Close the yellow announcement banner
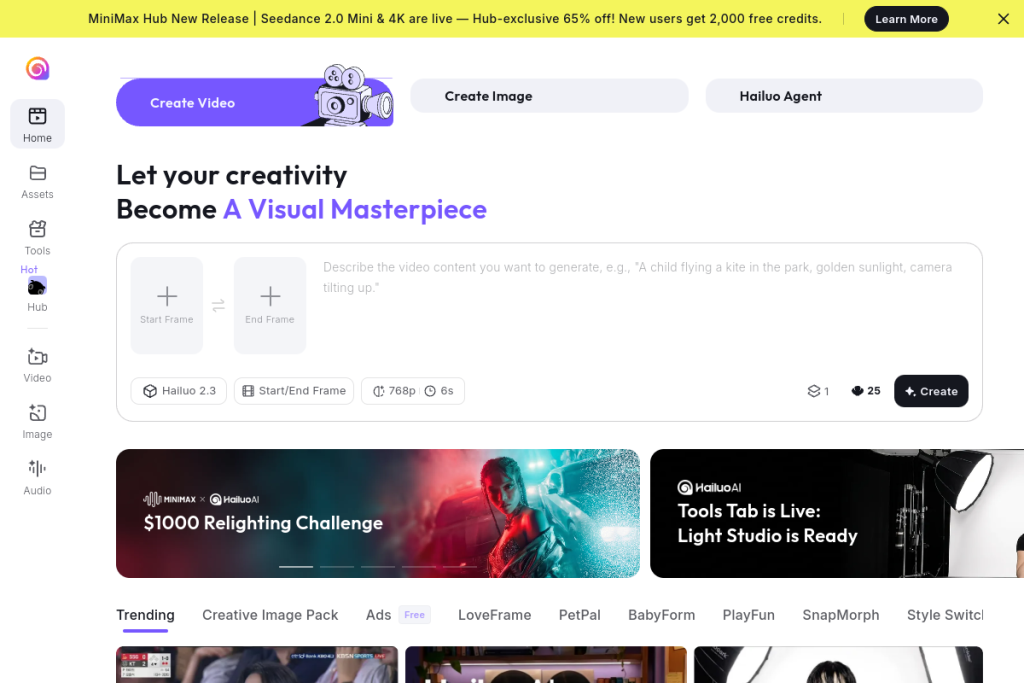 tap(1003, 19)
